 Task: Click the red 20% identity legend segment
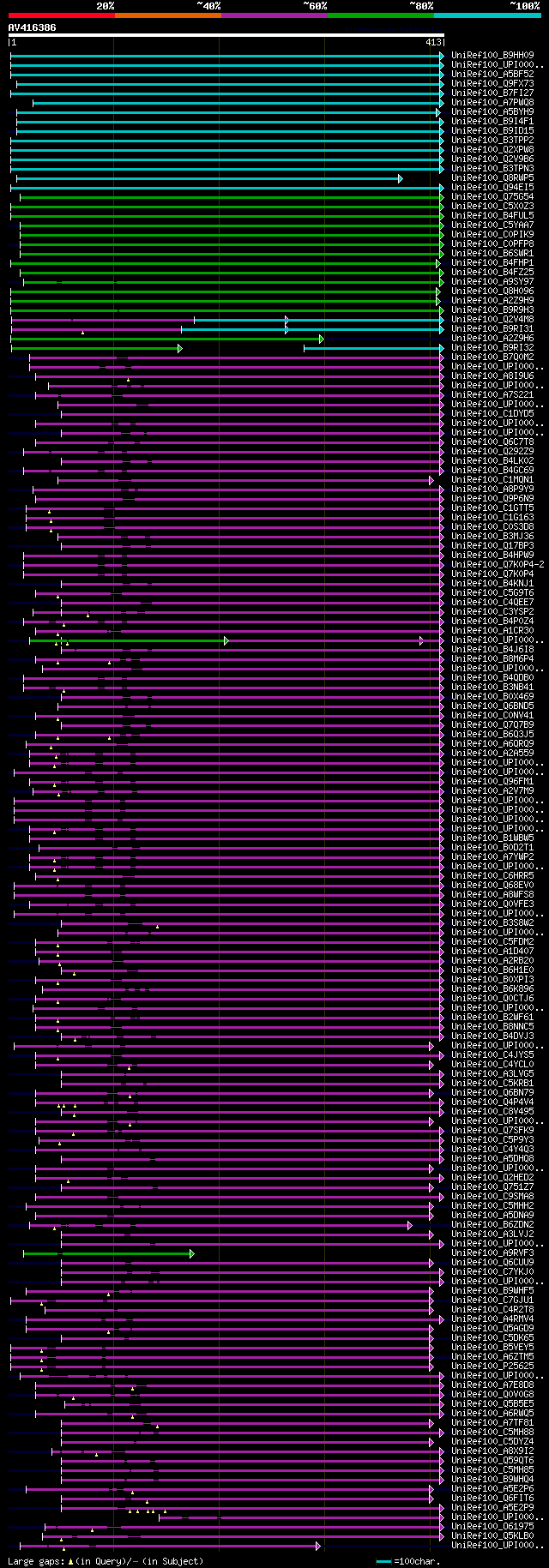tap(62, 15)
